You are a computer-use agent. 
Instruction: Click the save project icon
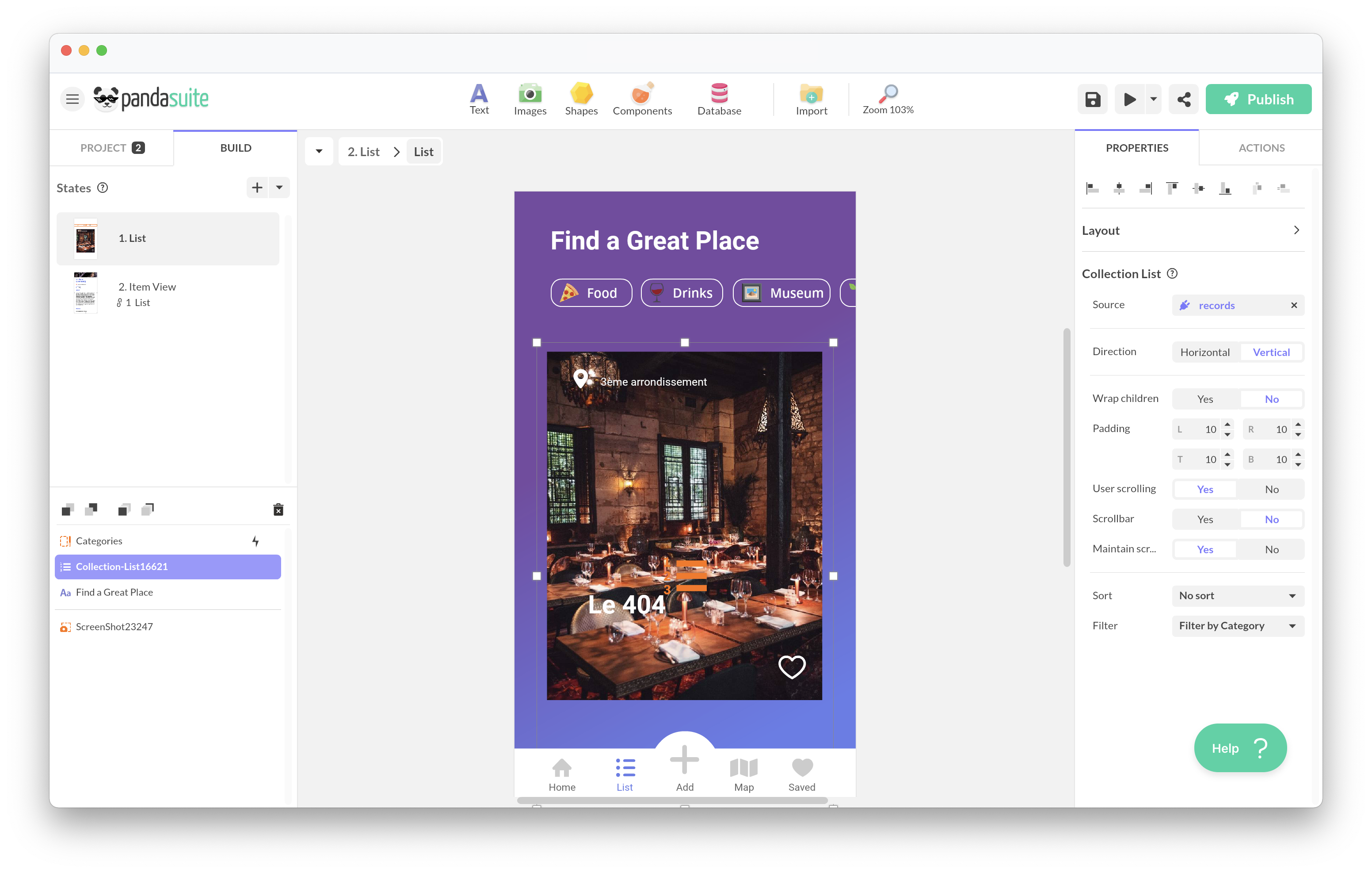click(1092, 99)
